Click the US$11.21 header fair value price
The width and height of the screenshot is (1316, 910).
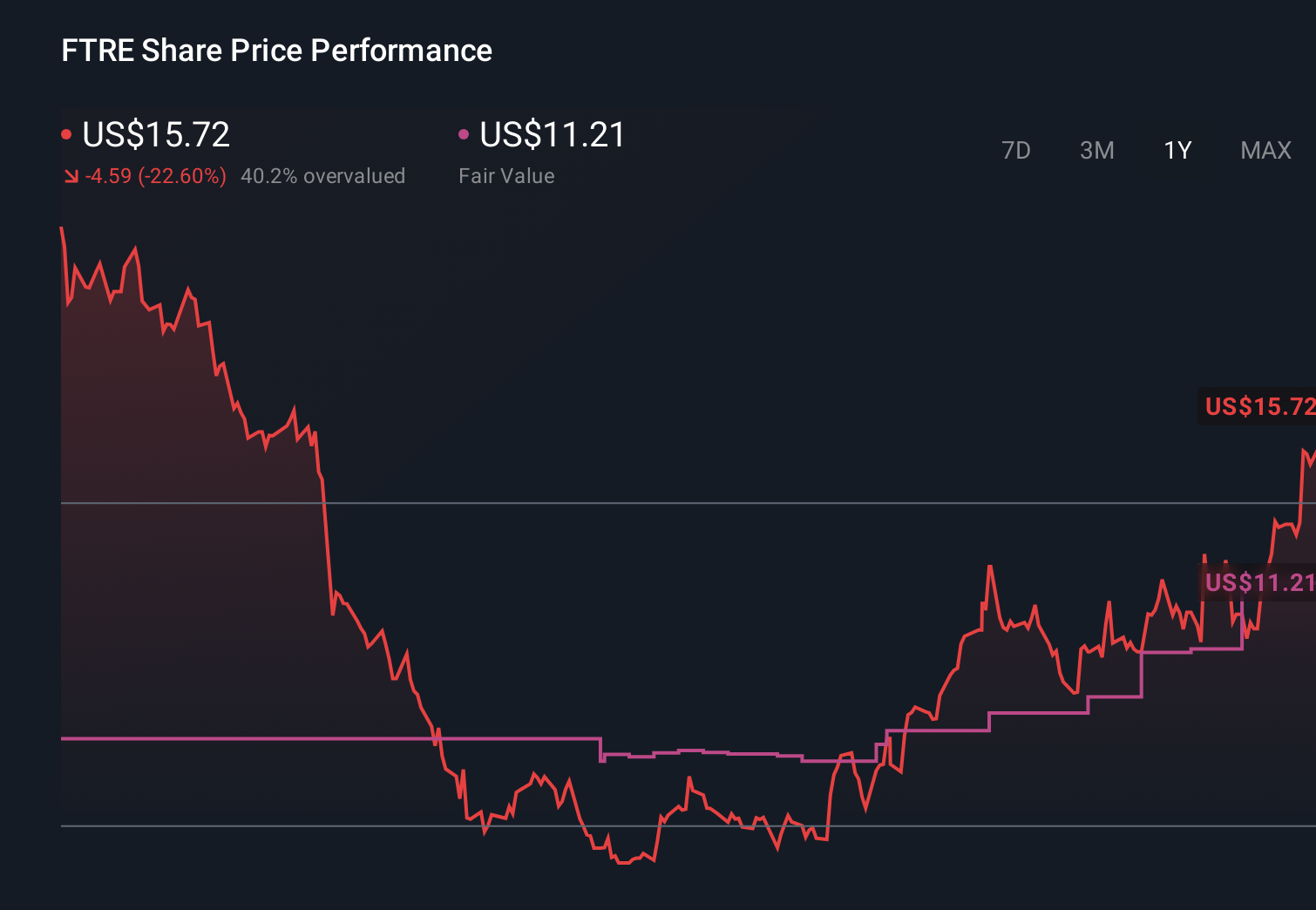click(552, 135)
